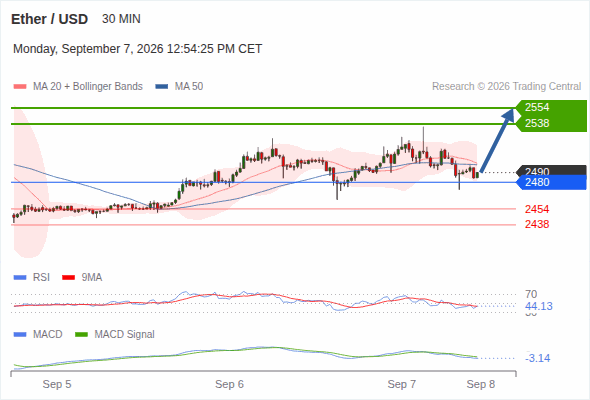This screenshot has width=590, height=400.
Task: Click the RSI blue legend marker
Action: tap(20, 278)
